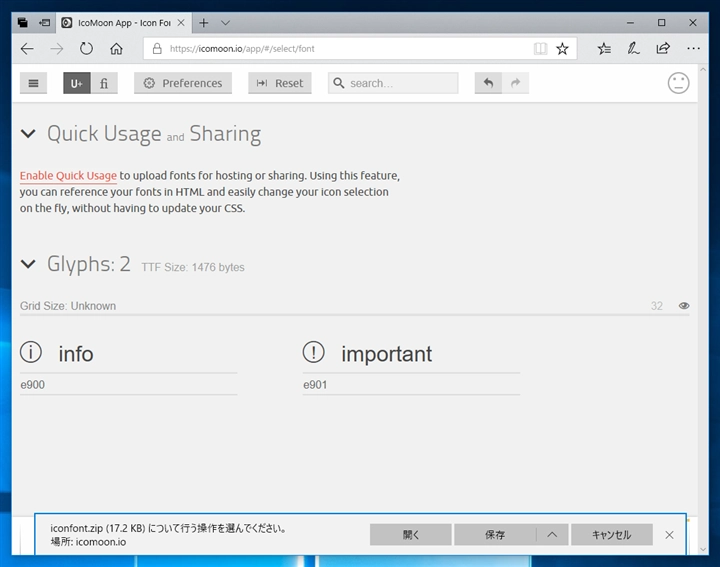The width and height of the screenshot is (720, 567).
Task: Dismiss the download notification bar
Action: pyautogui.click(x=669, y=535)
